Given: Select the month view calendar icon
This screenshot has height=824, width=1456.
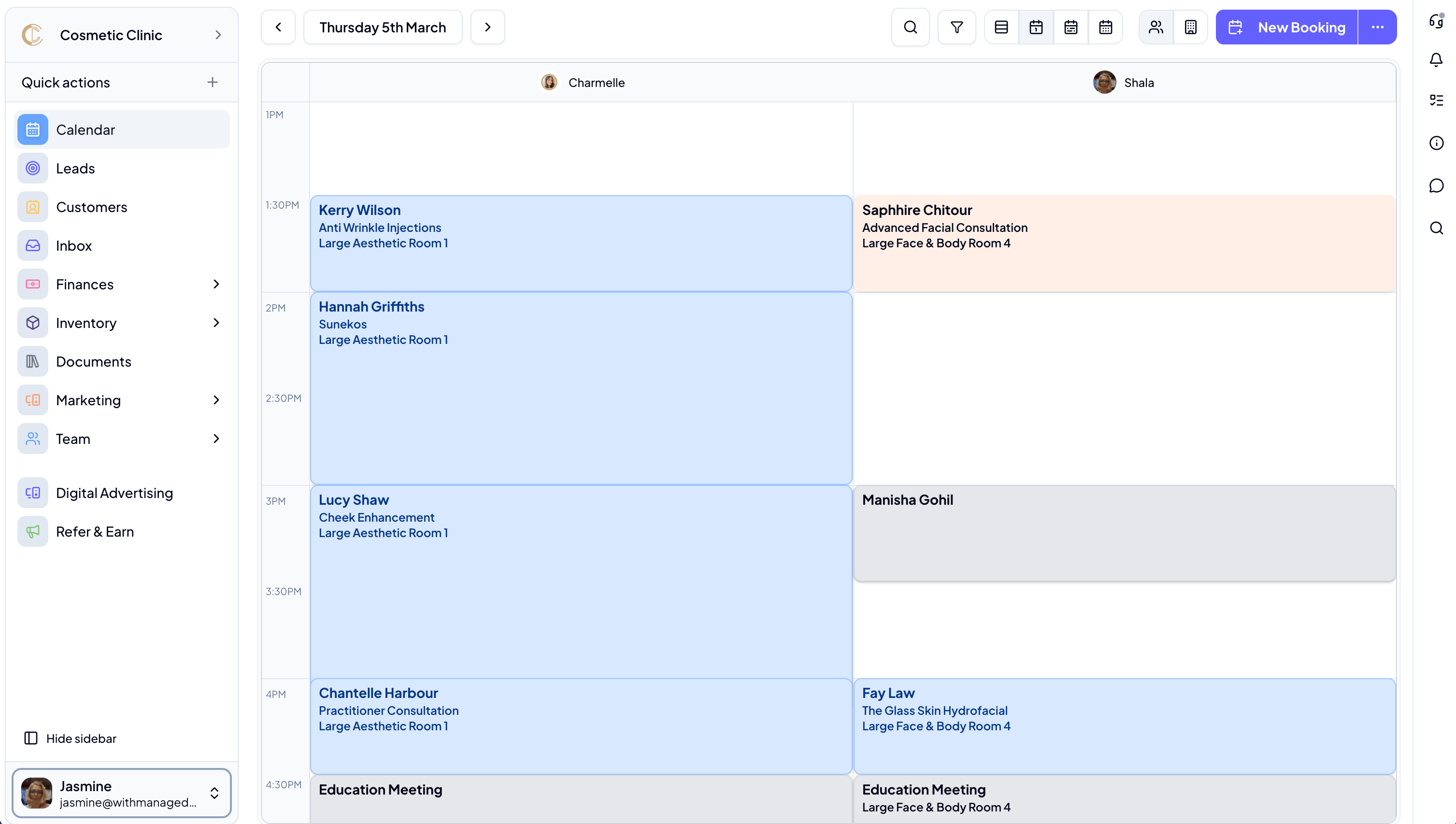Looking at the screenshot, I should tap(1105, 27).
